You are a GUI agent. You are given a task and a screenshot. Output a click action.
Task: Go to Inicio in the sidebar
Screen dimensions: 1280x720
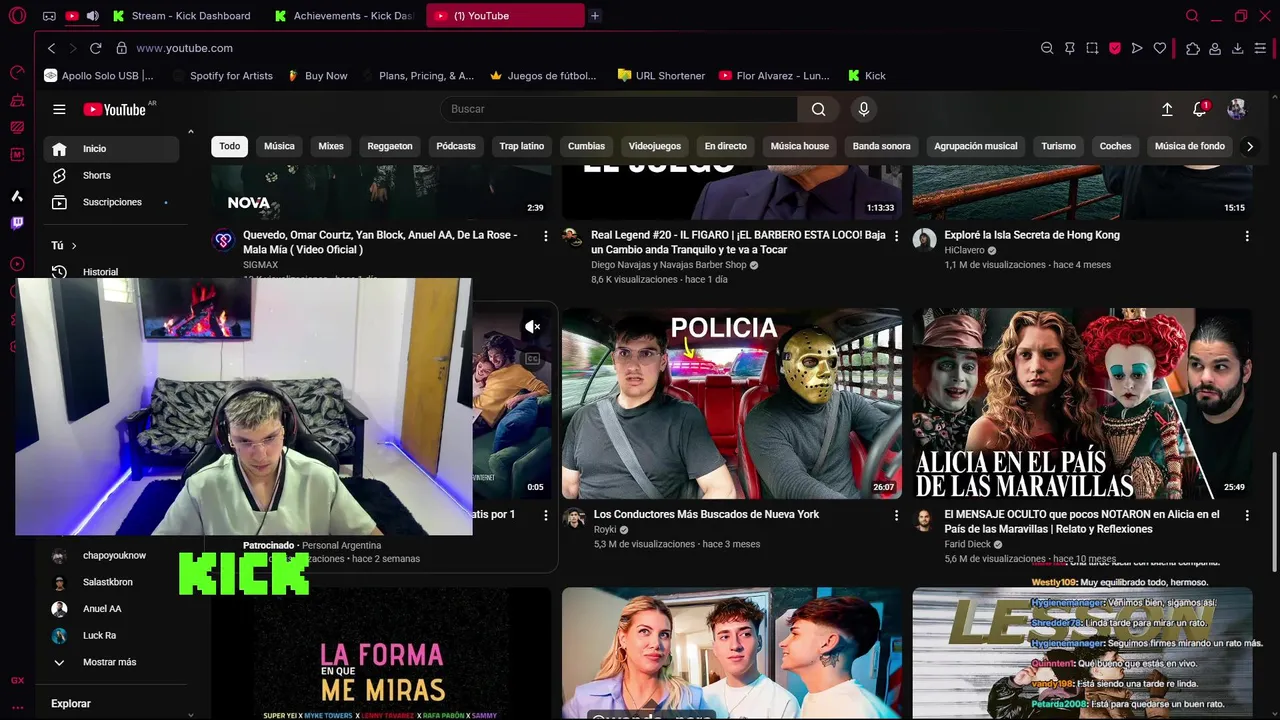coord(111,149)
